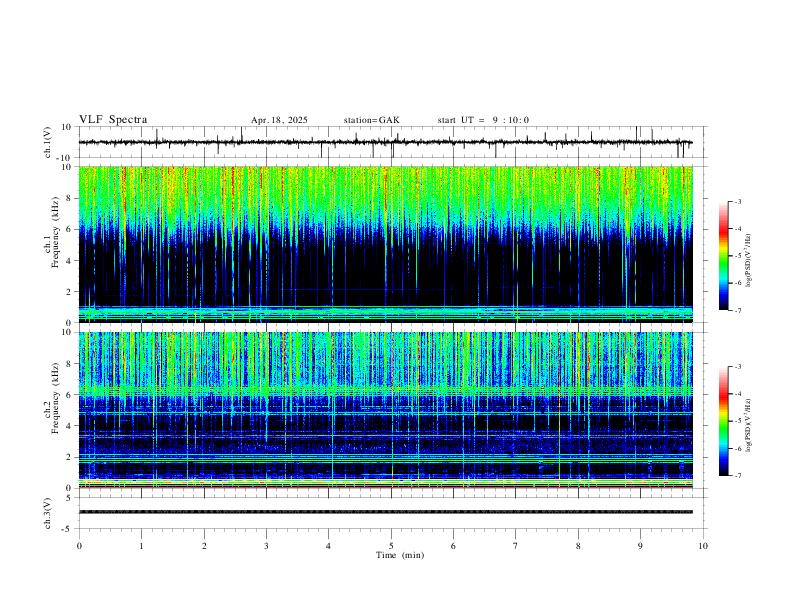
Task: Click the ch.1 spectrogram color bar
Action: click(723, 256)
